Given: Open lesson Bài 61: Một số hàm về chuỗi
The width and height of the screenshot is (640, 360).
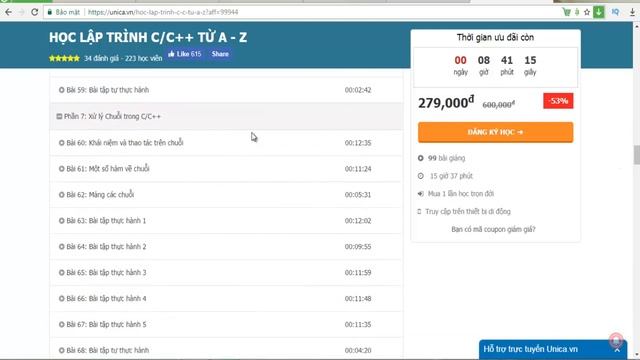Looking at the screenshot, I should coord(108,169).
